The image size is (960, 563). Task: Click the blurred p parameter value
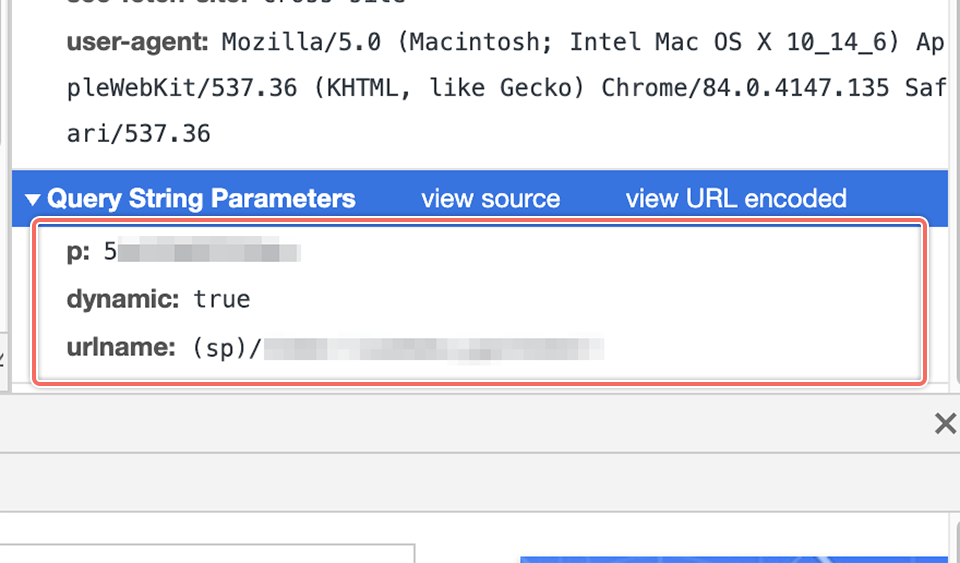click(208, 252)
